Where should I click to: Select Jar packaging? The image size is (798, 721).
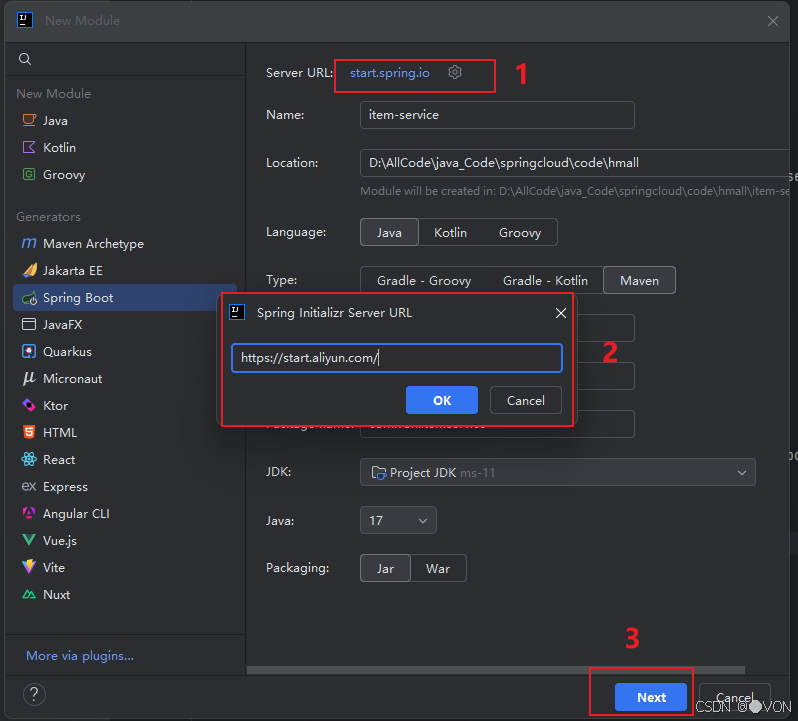(x=385, y=568)
